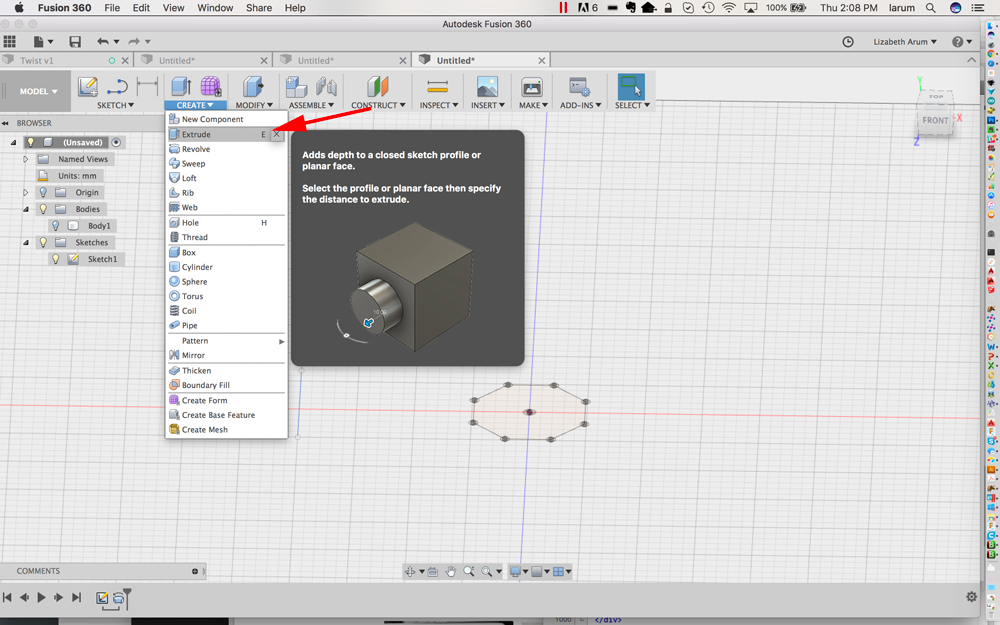Screen dimensions: 1000x625
Task: Open timeline settings gear icon
Action: (971, 597)
